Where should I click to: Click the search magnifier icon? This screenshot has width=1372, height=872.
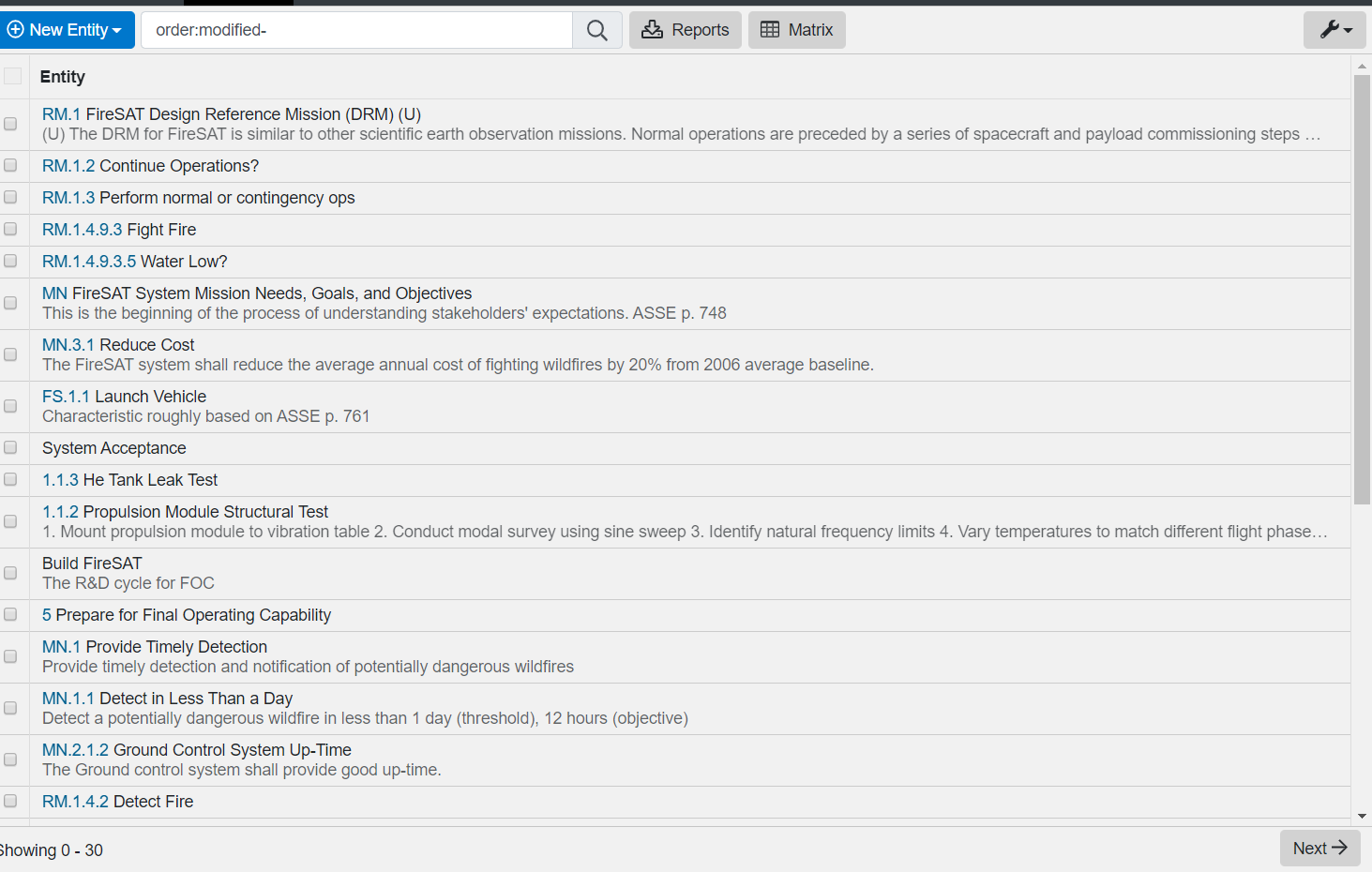tap(596, 29)
